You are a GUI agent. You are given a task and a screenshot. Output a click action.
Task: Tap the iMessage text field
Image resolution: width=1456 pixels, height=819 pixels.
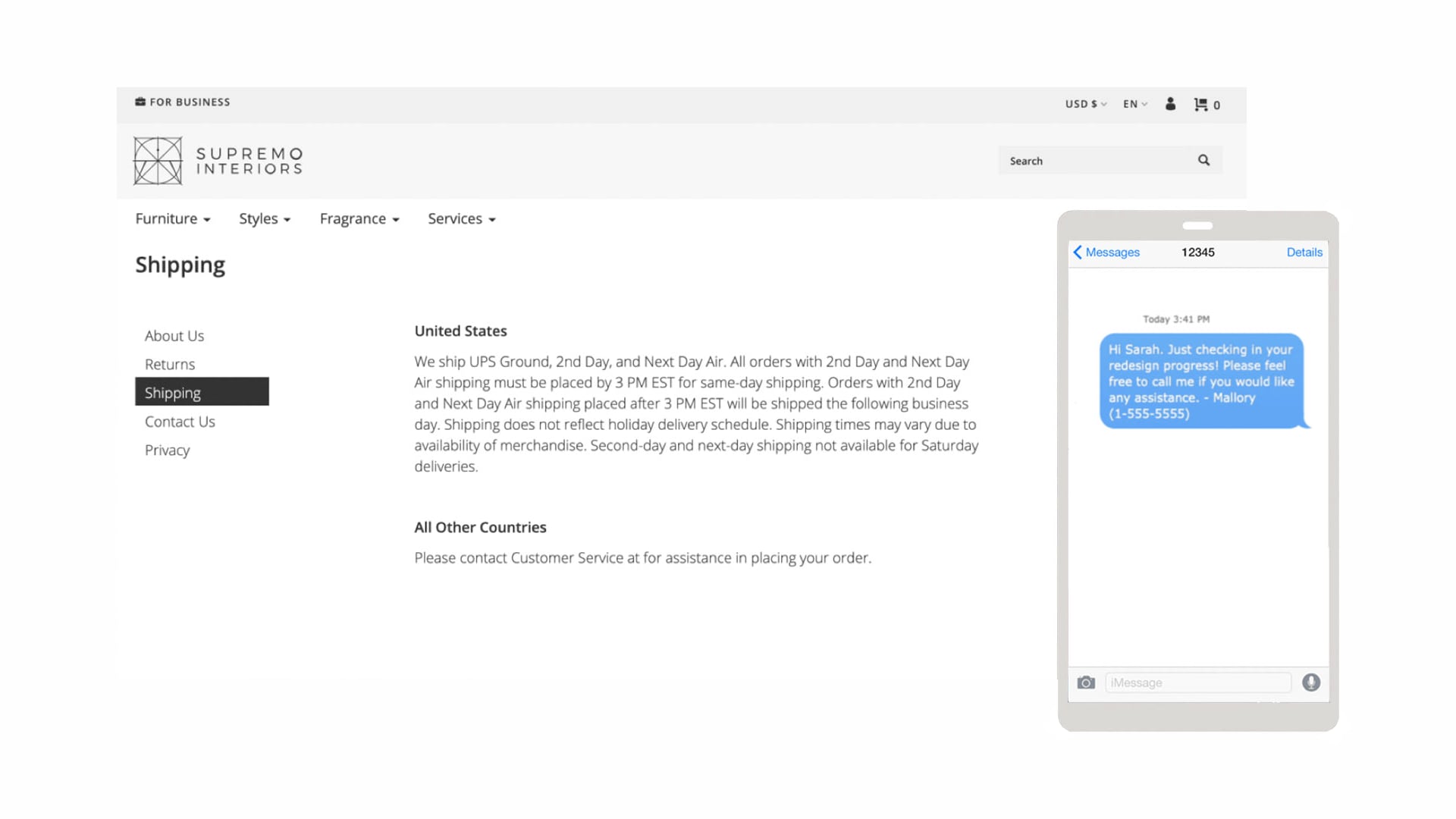[x=1197, y=682]
